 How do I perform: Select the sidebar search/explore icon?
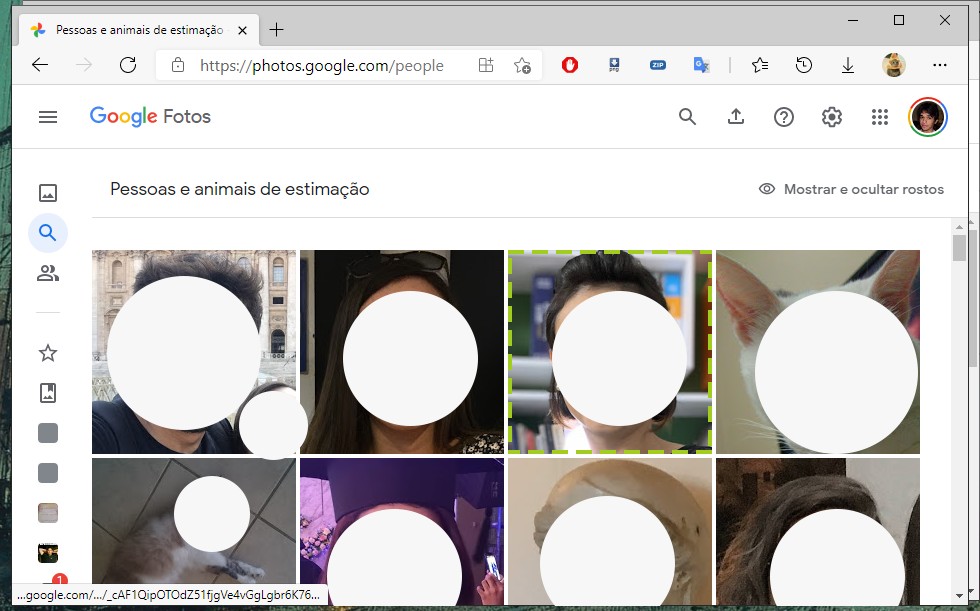(48, 233)
